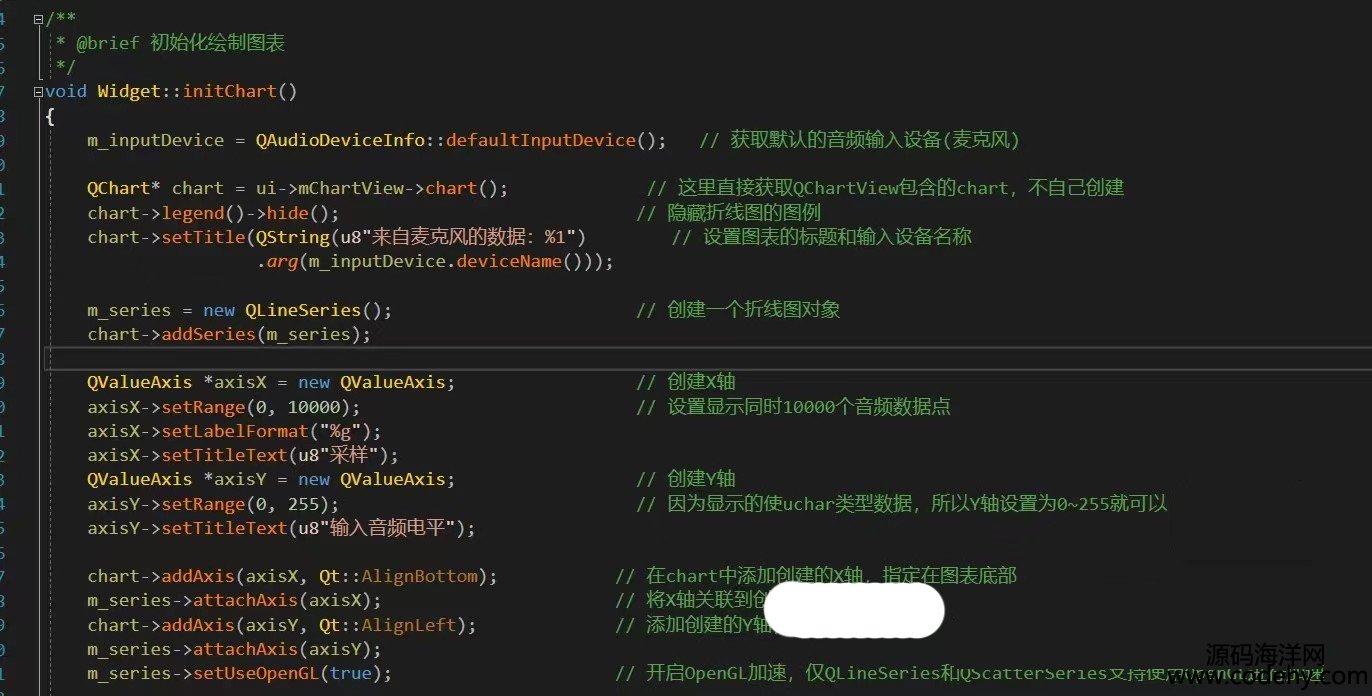Click QLineSeries after the new keyword
1372x696 pixels.
303,310
